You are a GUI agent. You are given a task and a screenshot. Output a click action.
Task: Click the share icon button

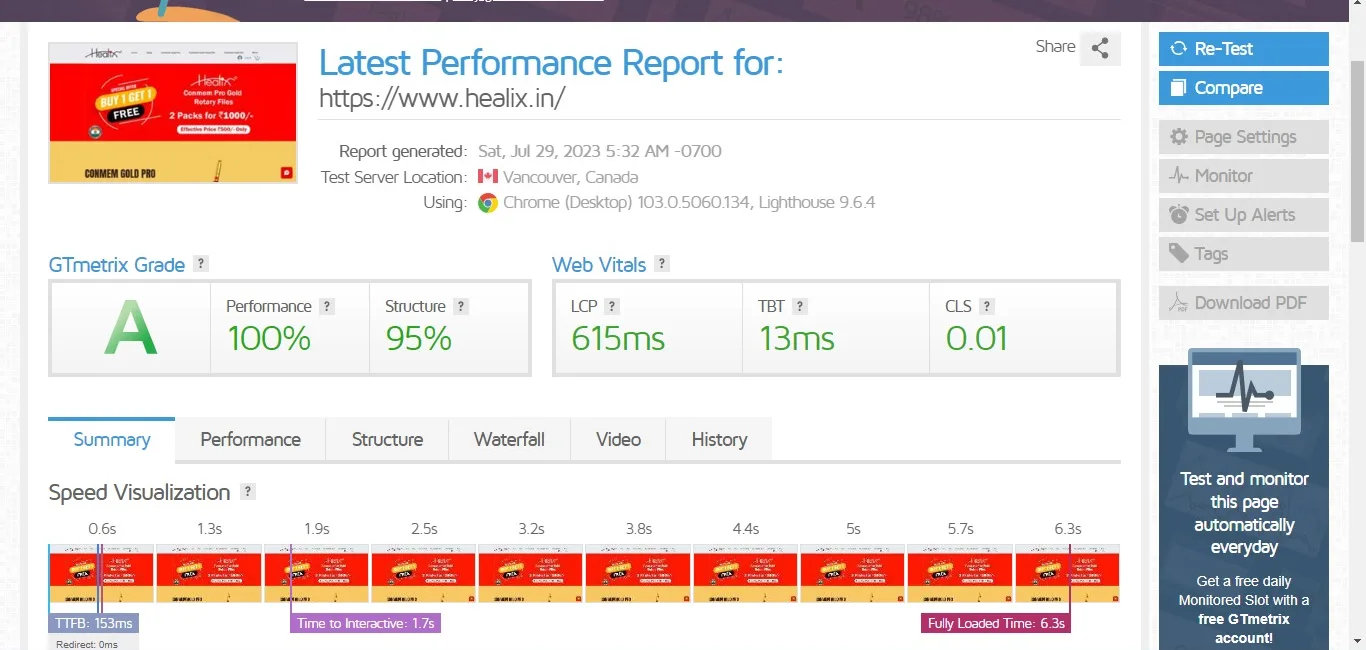coord(1100,48)
